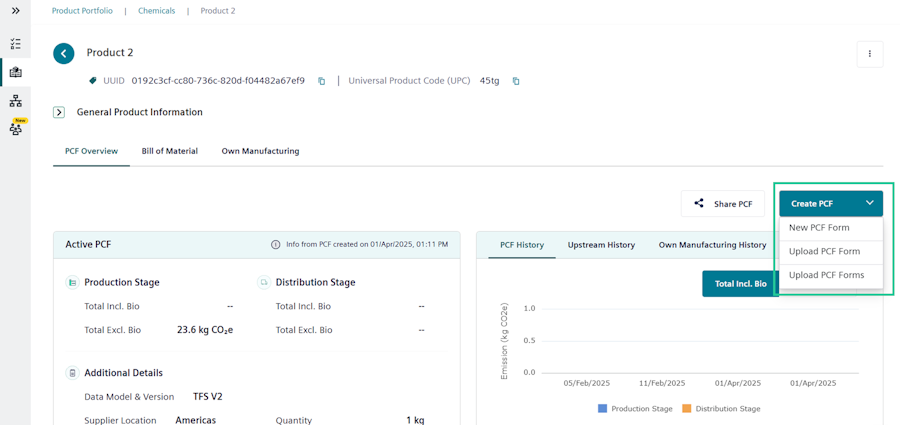The width and height of the screenshot is (900, 425).
Task: Click the Share PCF button
Action: (723, 204)
